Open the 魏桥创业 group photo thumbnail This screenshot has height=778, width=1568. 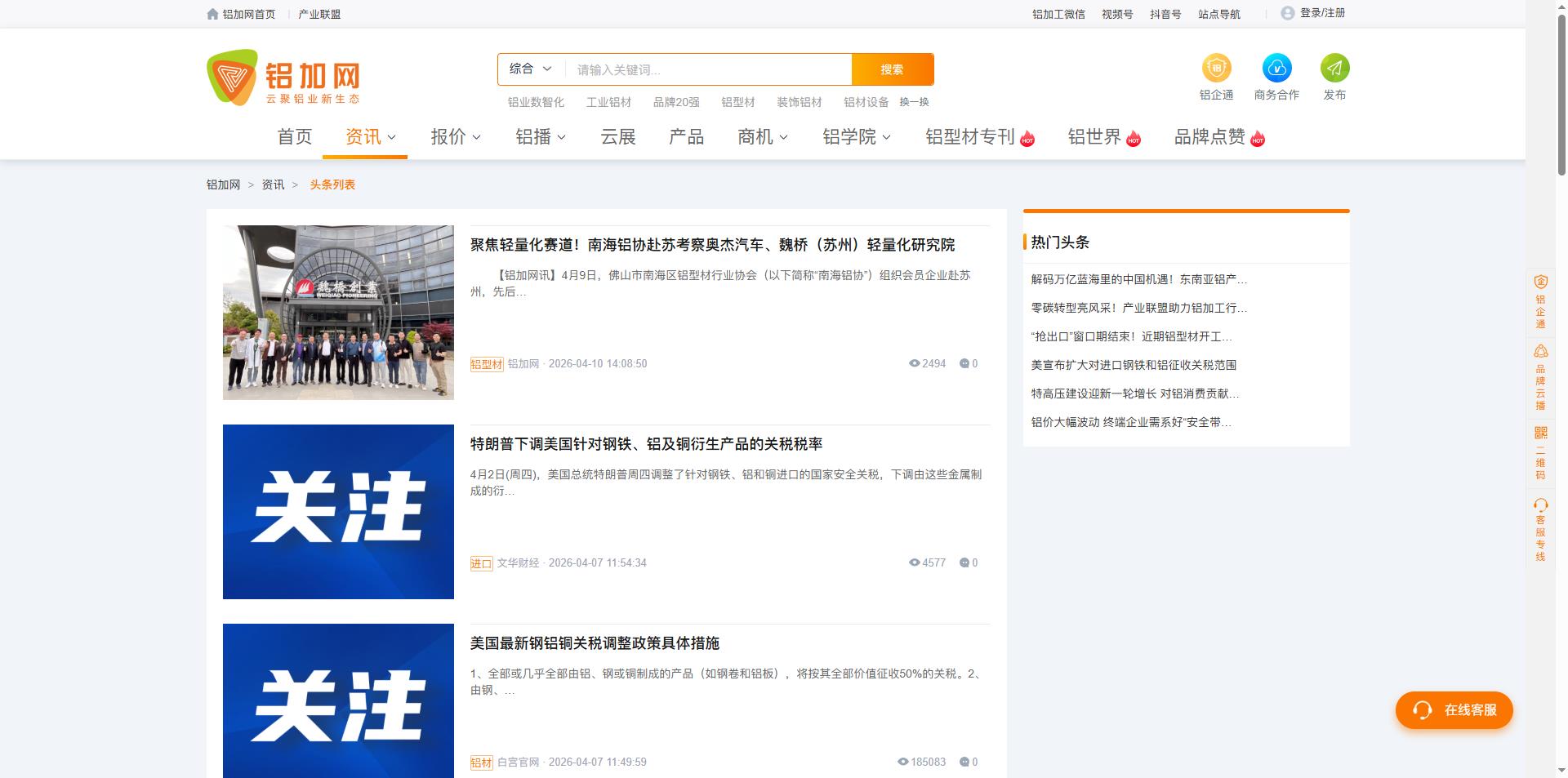tap(338, 313)
